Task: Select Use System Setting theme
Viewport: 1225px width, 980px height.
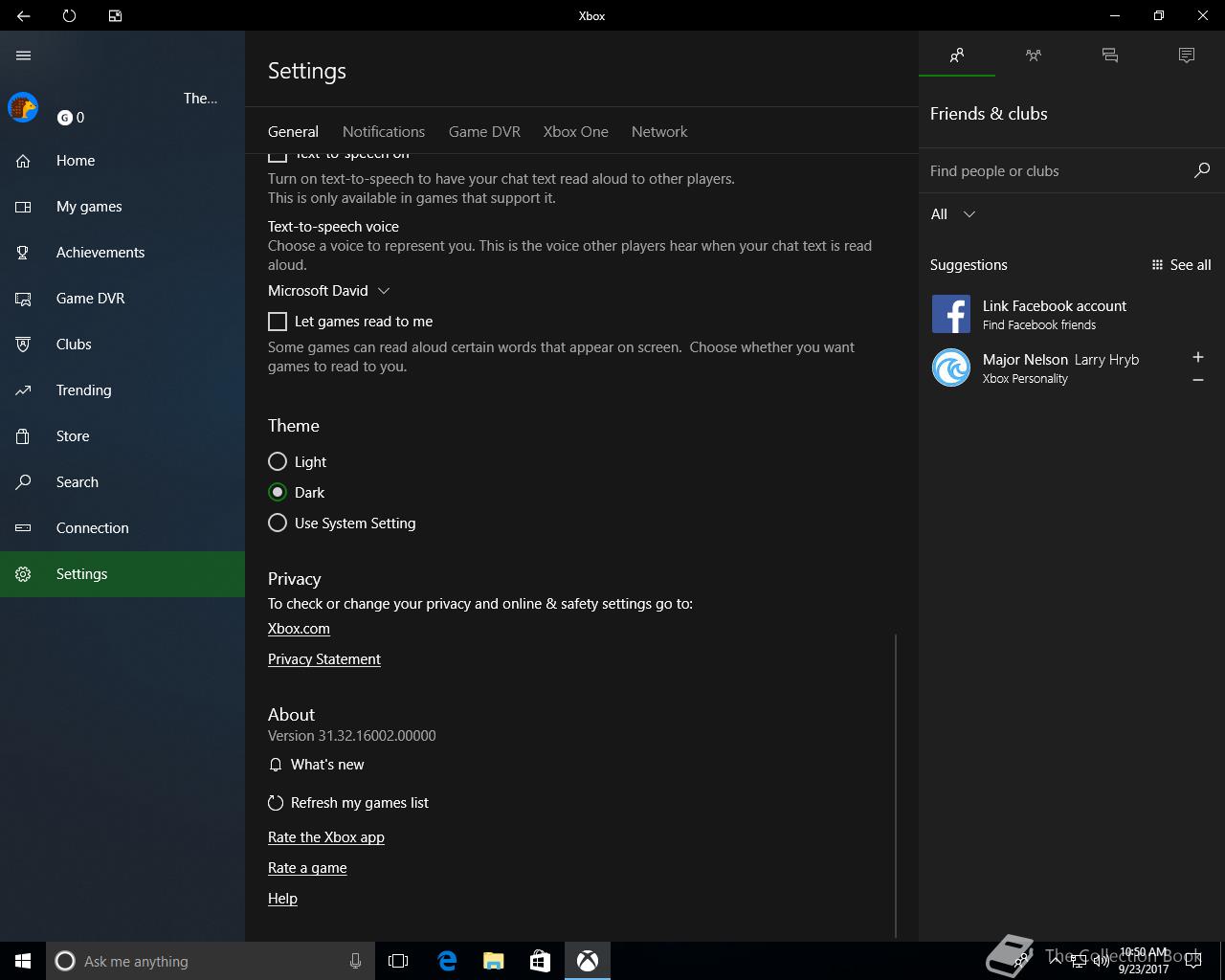Action: [x=278, y=523]
